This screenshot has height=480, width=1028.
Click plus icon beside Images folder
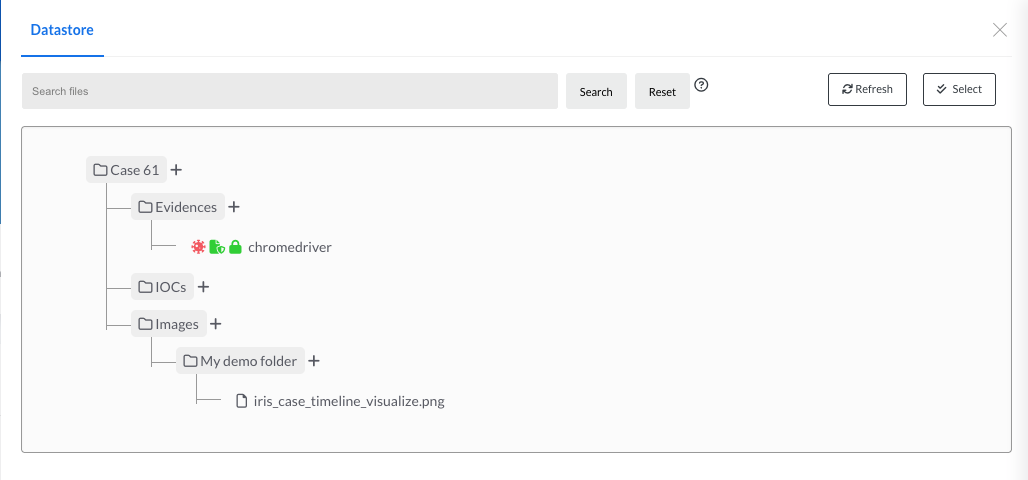click(x=215, y=324)
